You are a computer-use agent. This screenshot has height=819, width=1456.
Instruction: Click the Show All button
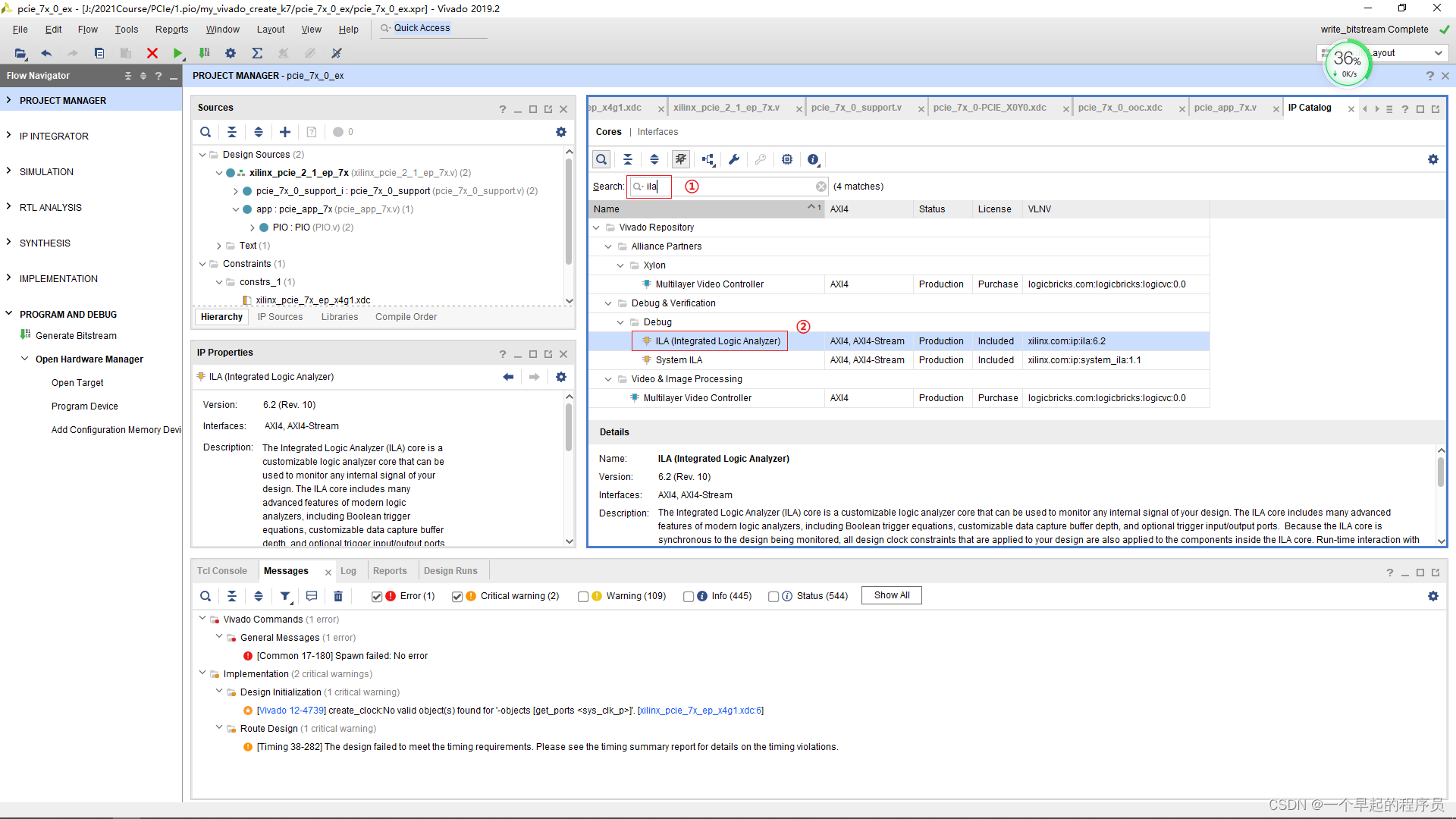(892, 595)
